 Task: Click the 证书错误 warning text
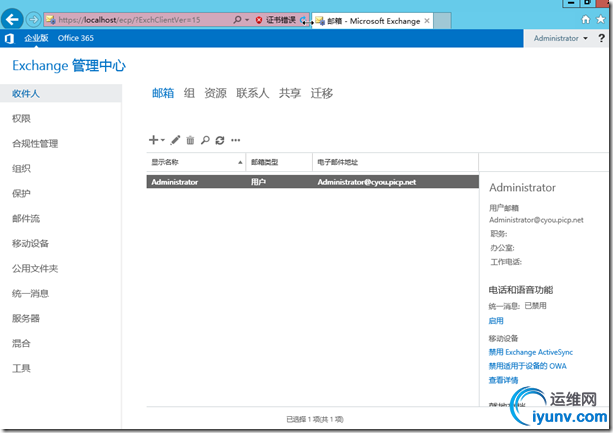click(x=281, y=20)
